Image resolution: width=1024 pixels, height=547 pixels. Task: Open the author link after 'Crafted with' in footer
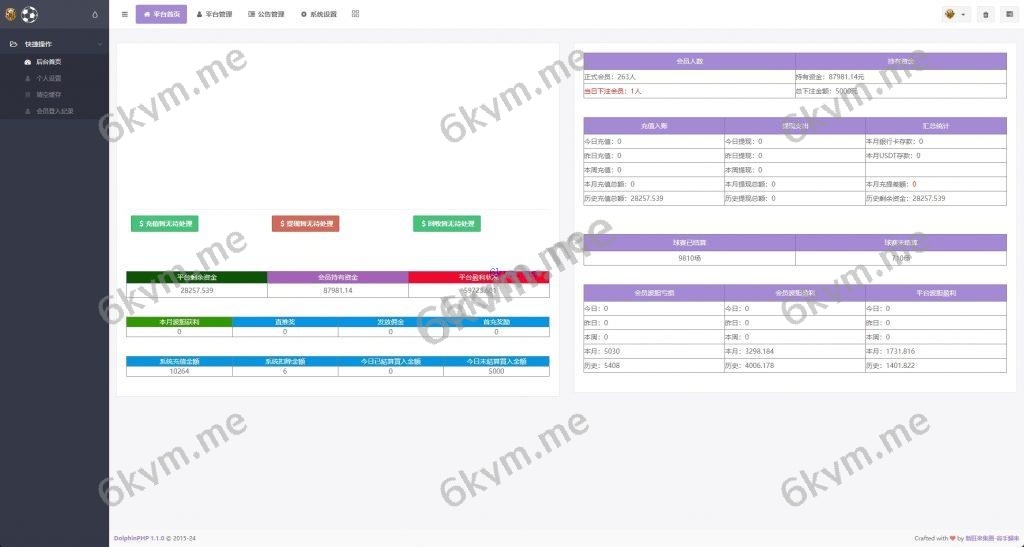(x=992, y=539)
